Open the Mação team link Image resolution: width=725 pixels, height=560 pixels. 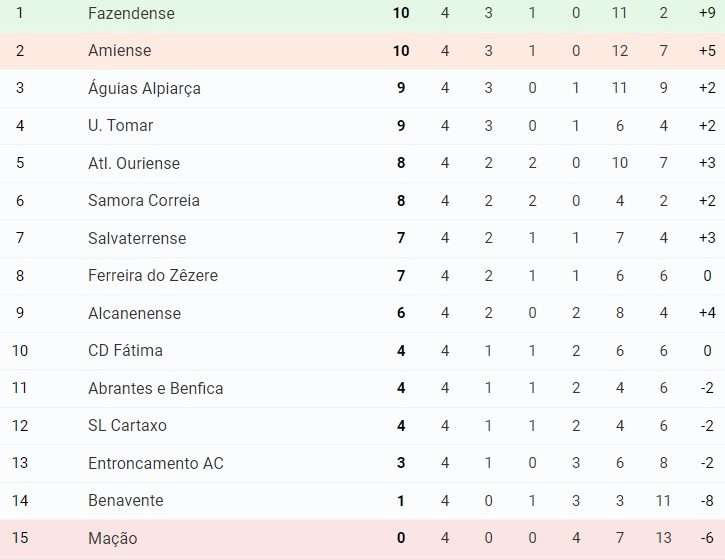(113, 538)
